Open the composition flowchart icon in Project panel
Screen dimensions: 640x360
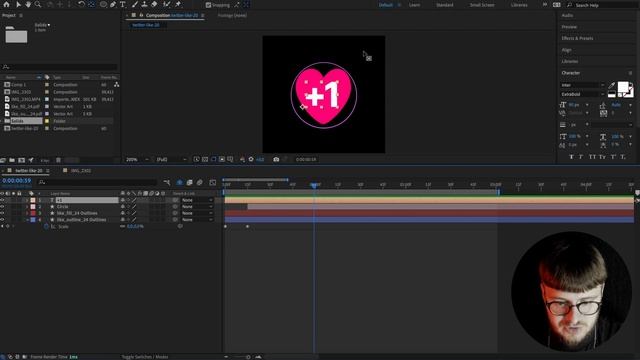(117, 84)
